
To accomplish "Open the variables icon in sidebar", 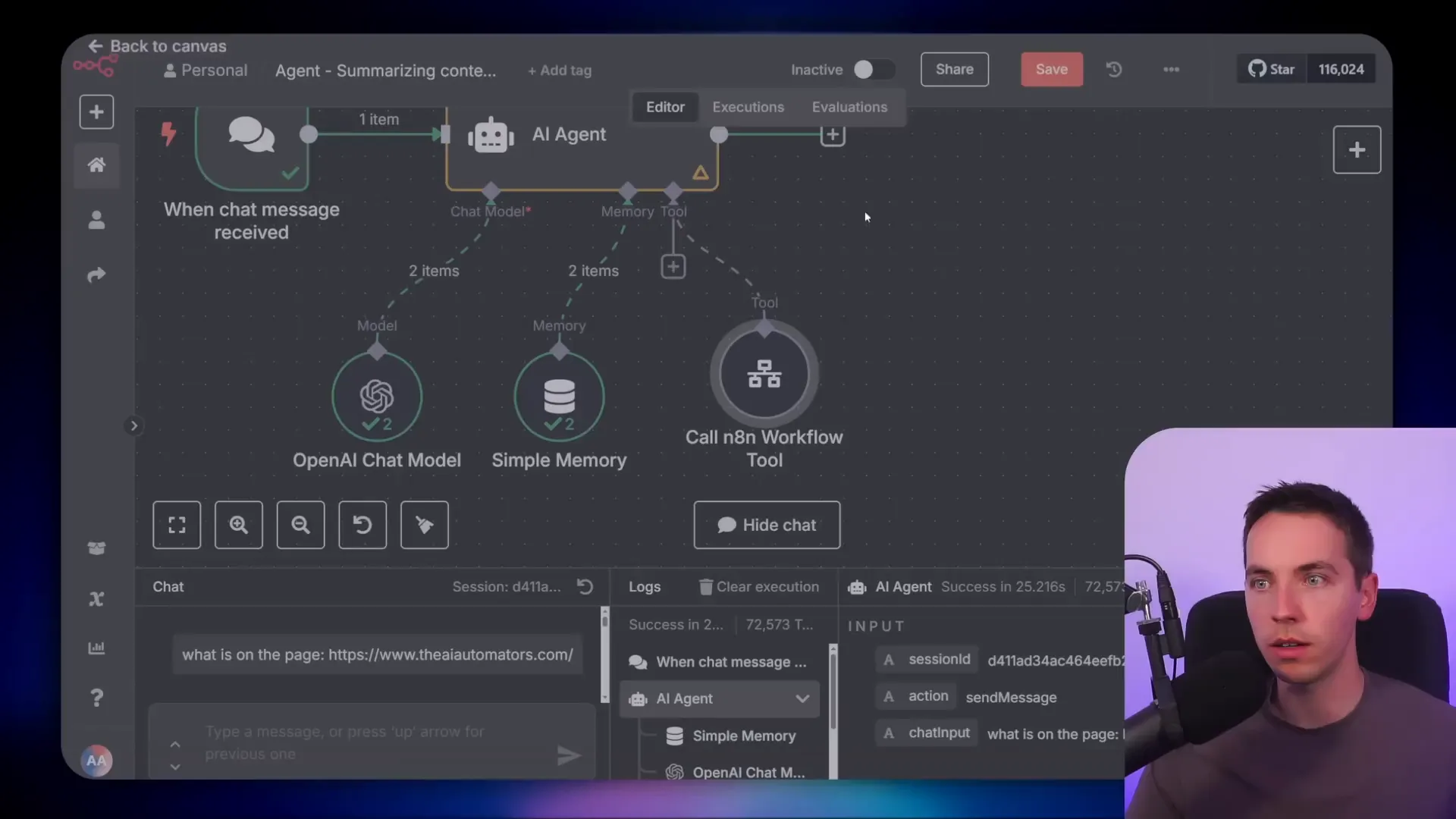I will click(x=96, y=599).
